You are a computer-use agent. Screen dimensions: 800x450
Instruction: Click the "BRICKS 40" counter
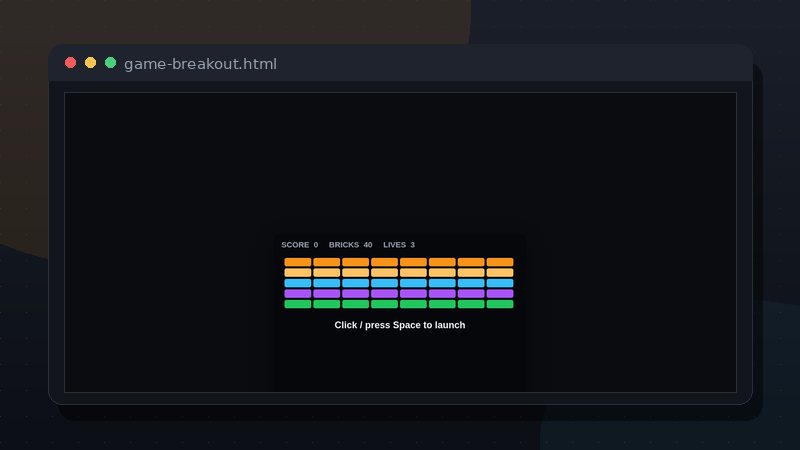[351, 245]
